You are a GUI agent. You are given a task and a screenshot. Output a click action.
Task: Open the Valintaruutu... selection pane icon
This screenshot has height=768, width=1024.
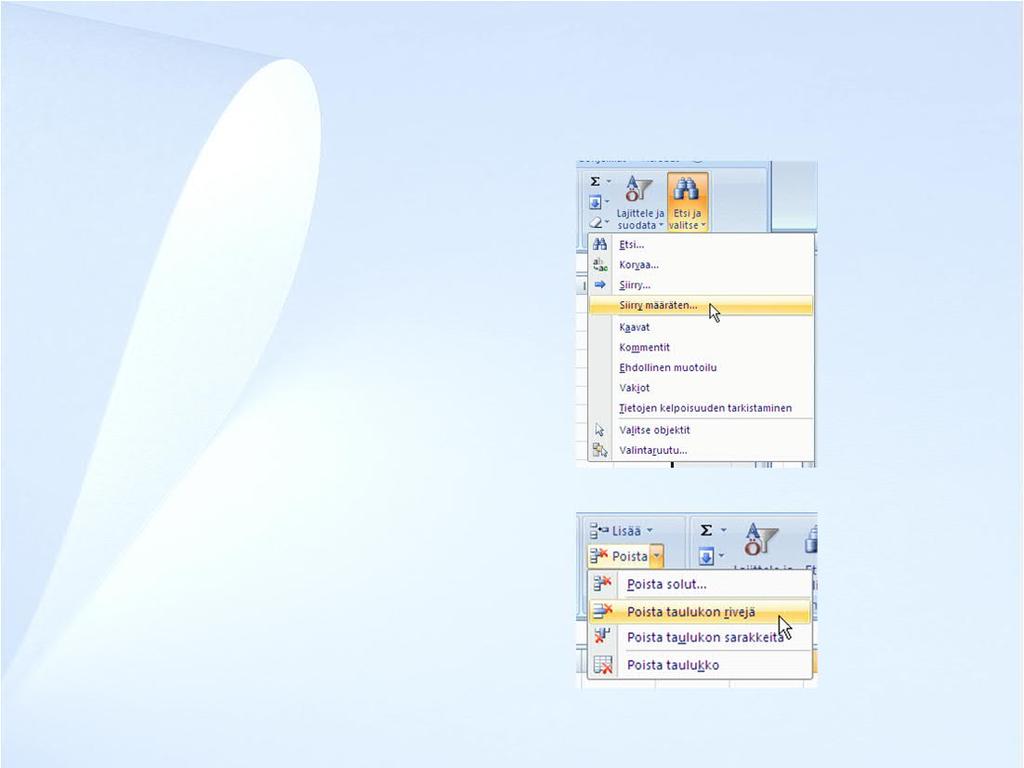[x=600, y=450]
